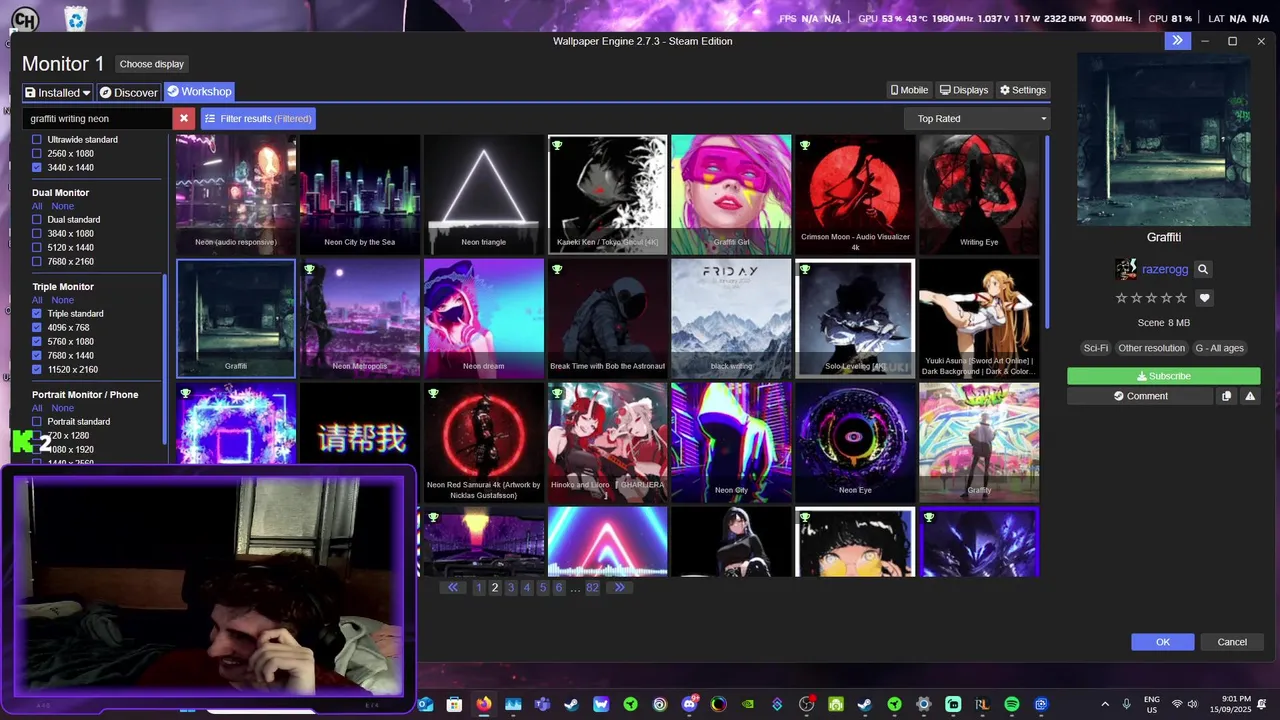Open the gear settings app in taskbar
The image size is (1280, 720).
(923, 704)
